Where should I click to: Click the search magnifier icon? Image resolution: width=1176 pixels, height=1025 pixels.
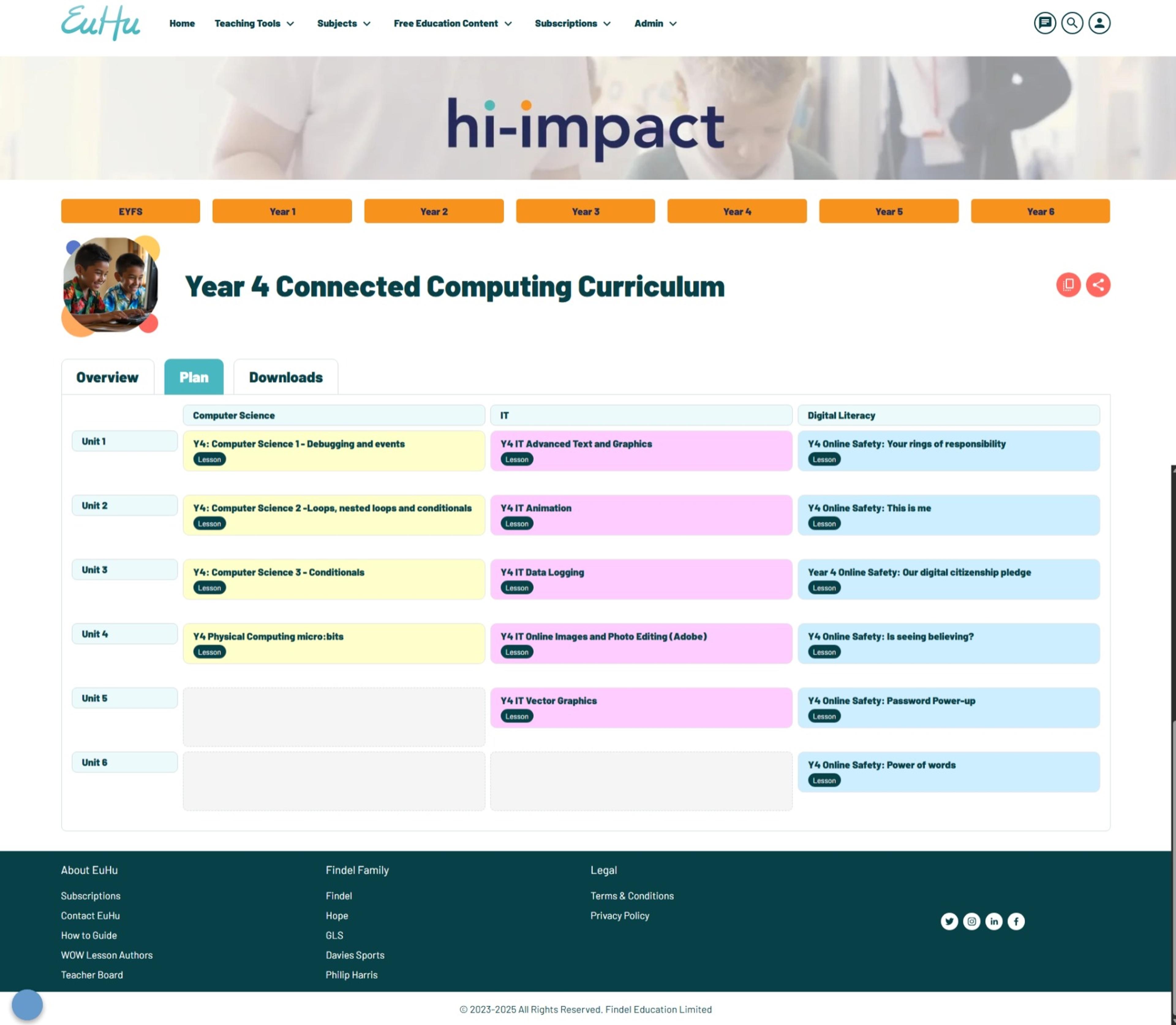point(1072,24)
